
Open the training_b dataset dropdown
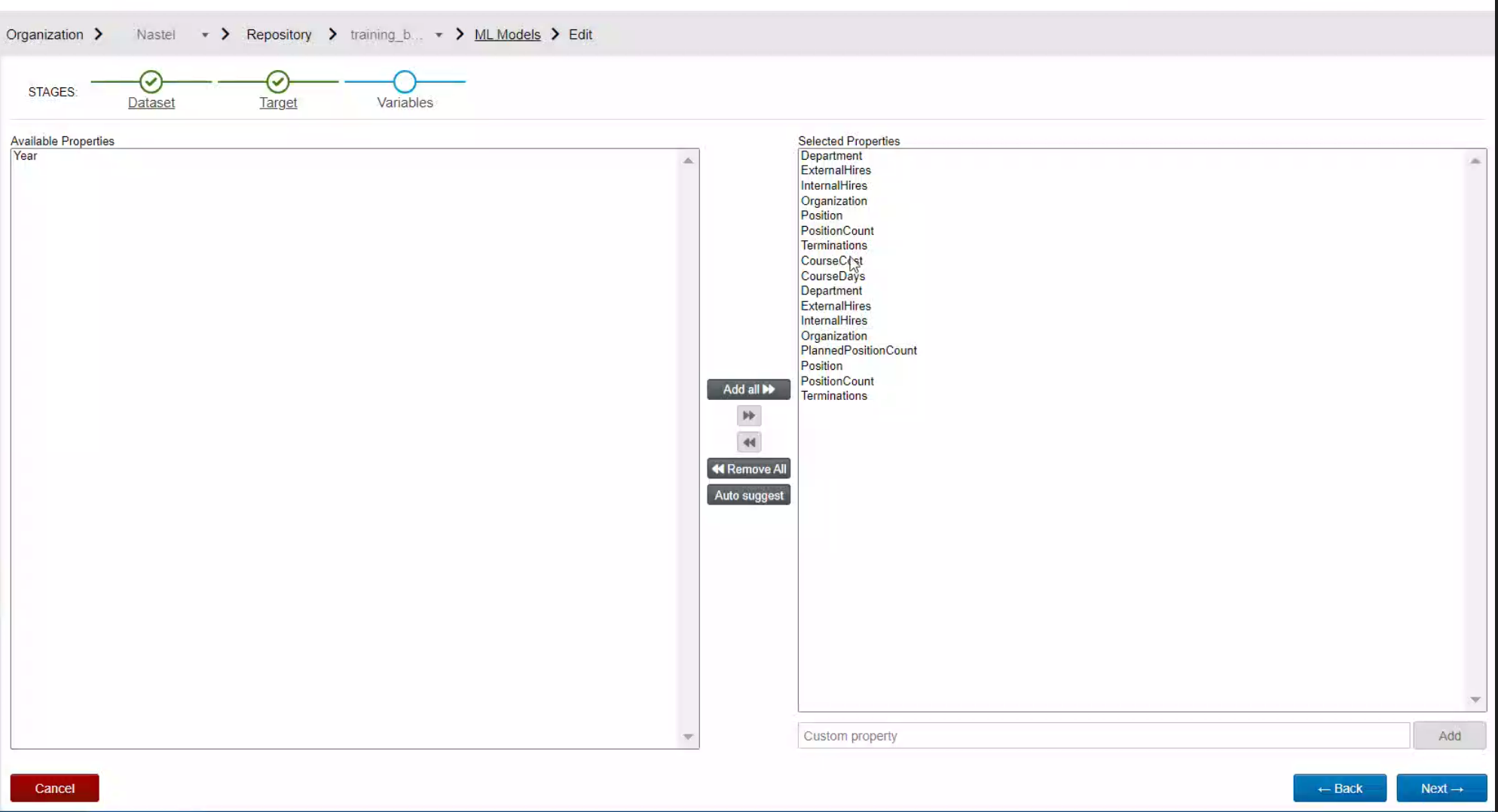point(439,34)
